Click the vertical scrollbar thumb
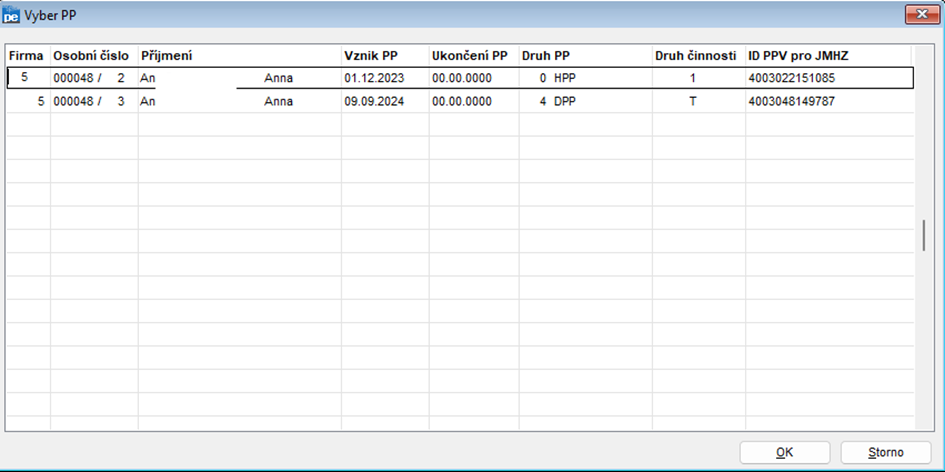This screenshot has width=945, height=472. click(x=924, y=236)
